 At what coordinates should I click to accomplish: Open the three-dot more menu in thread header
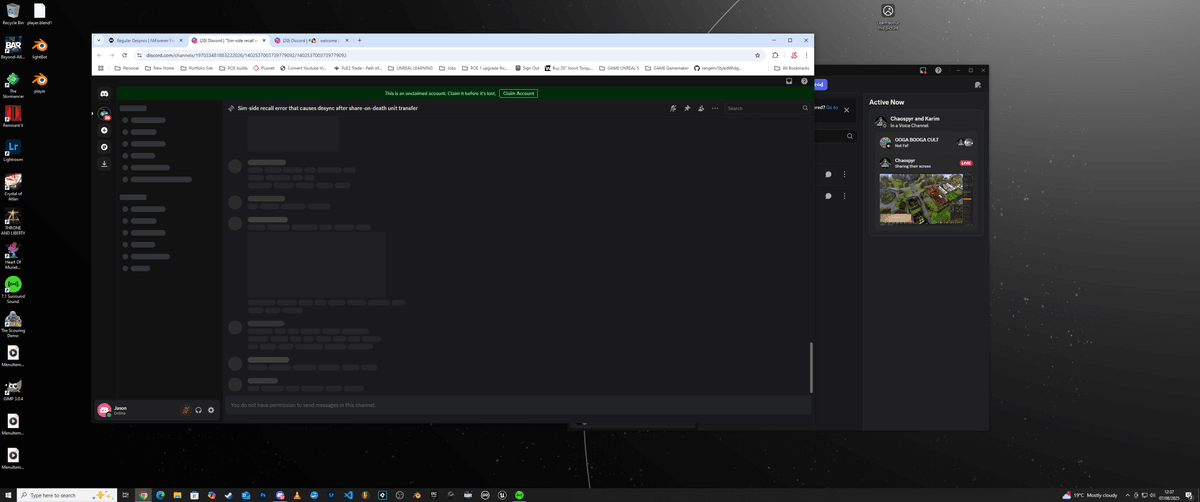click(x=715, y=108)
